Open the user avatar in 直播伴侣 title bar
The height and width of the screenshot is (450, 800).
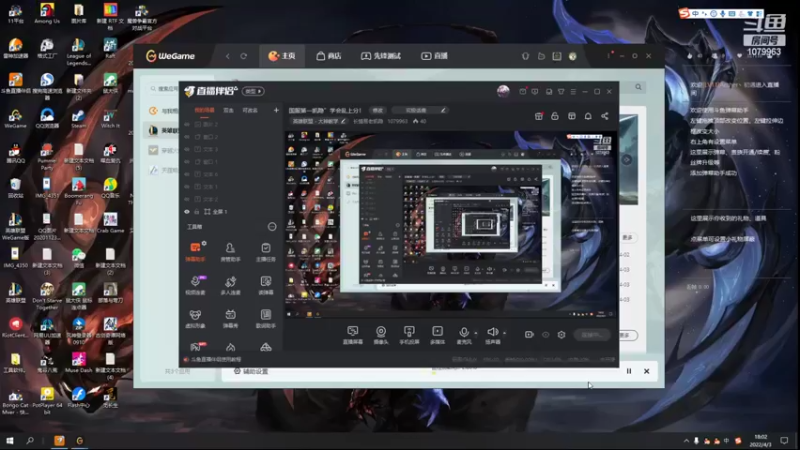point(503,91)
